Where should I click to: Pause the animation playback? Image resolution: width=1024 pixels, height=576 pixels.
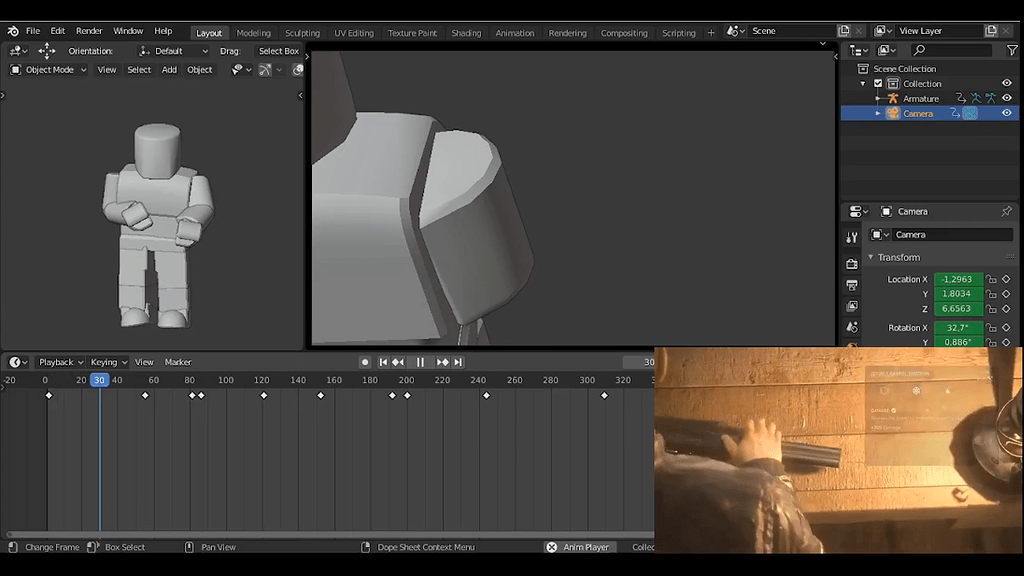click(x=420, y=362)
